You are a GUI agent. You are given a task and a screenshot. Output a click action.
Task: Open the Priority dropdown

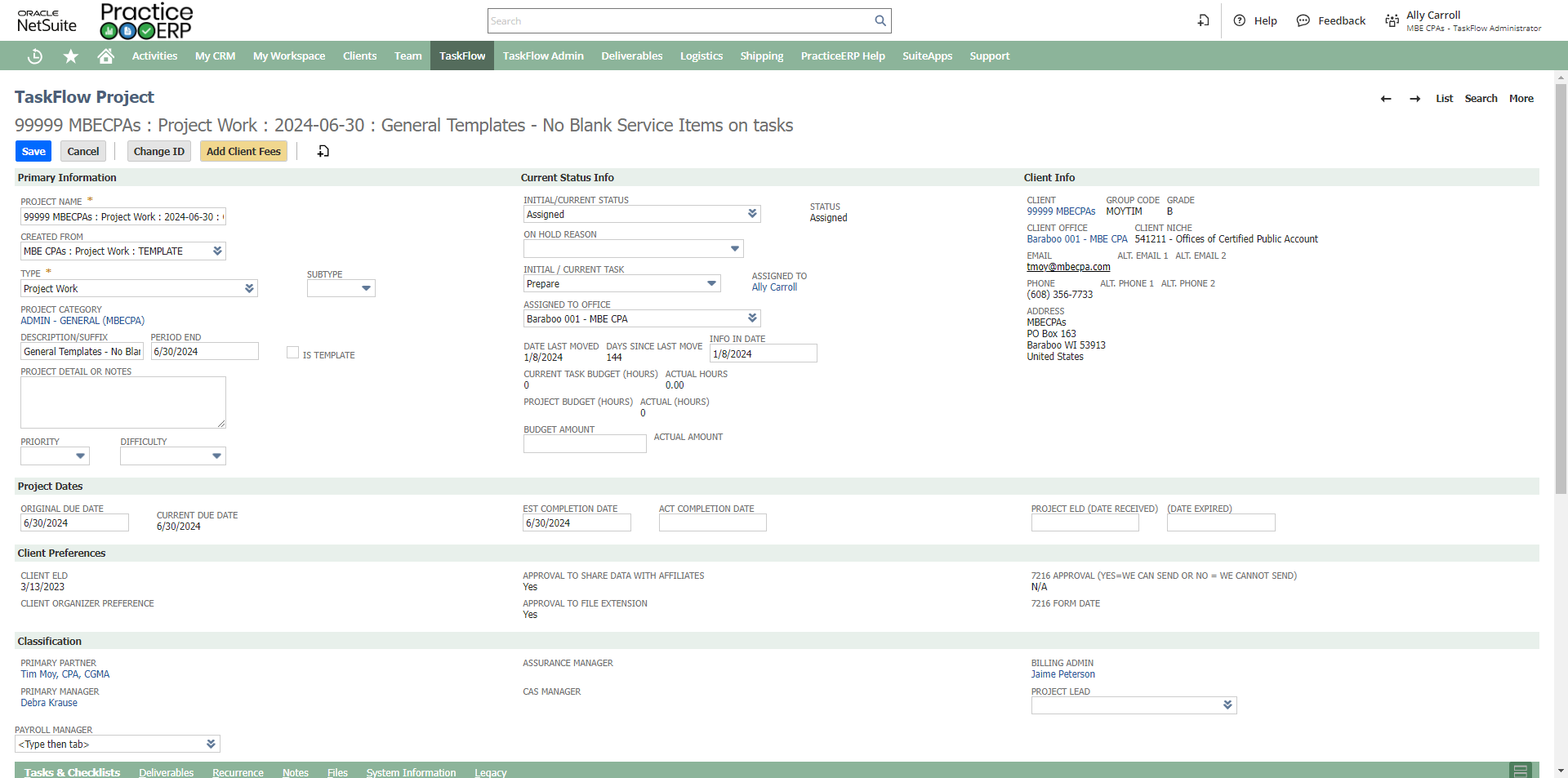pyautogui.click(x=80, y=456)
